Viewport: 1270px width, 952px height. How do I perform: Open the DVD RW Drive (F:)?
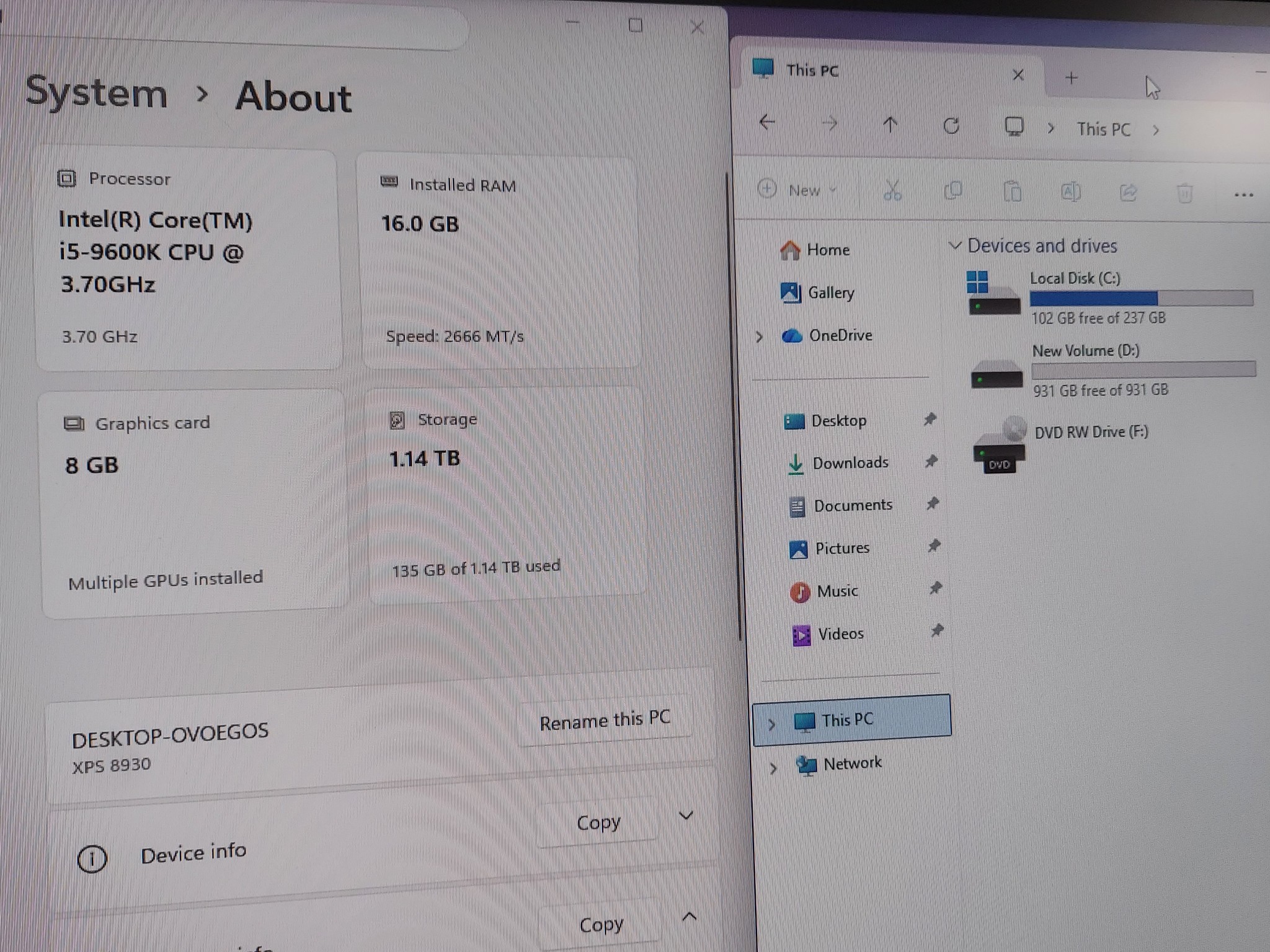point(1060,444)
